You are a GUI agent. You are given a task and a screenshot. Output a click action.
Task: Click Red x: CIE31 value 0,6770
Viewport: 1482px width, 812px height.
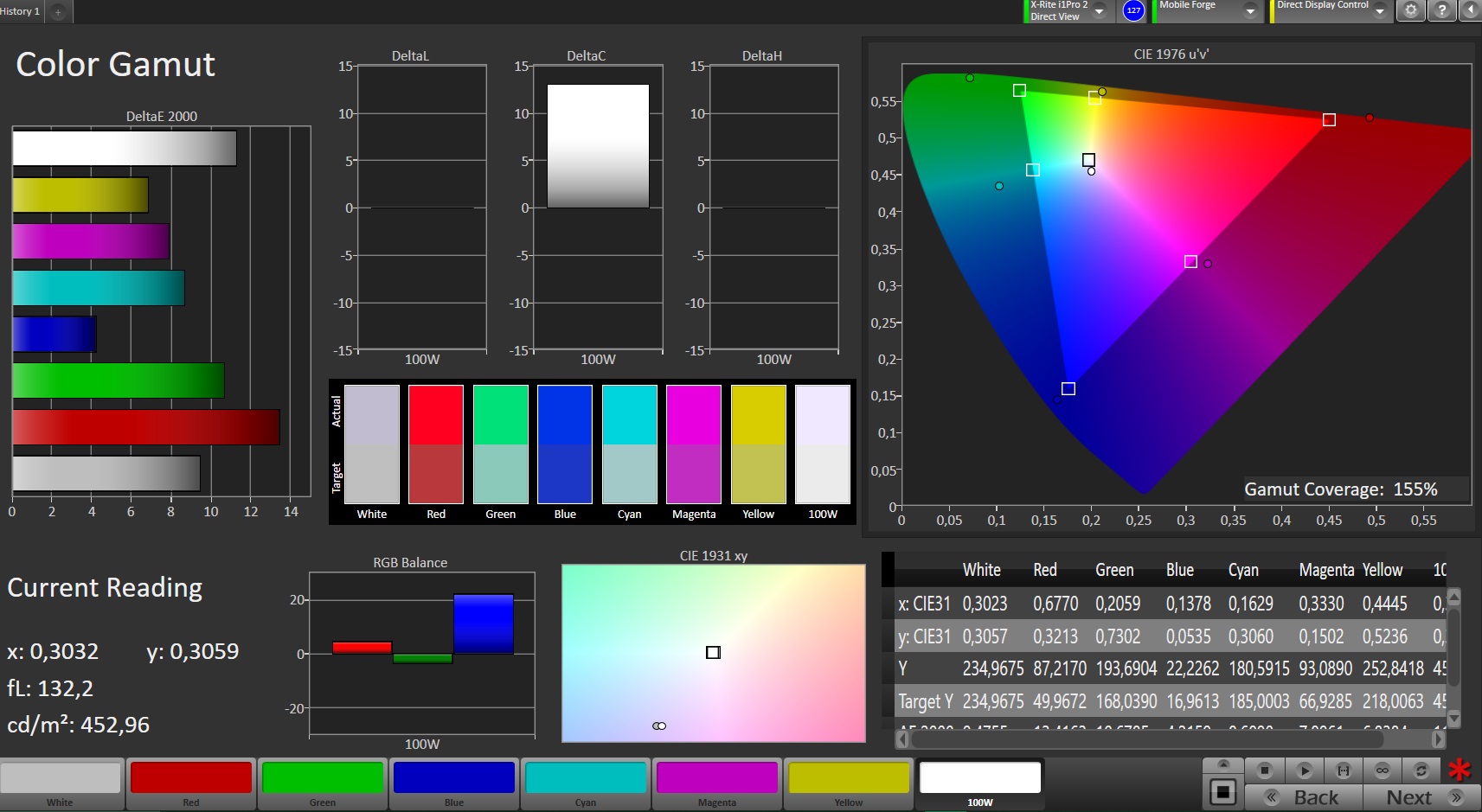[1055, 604]
